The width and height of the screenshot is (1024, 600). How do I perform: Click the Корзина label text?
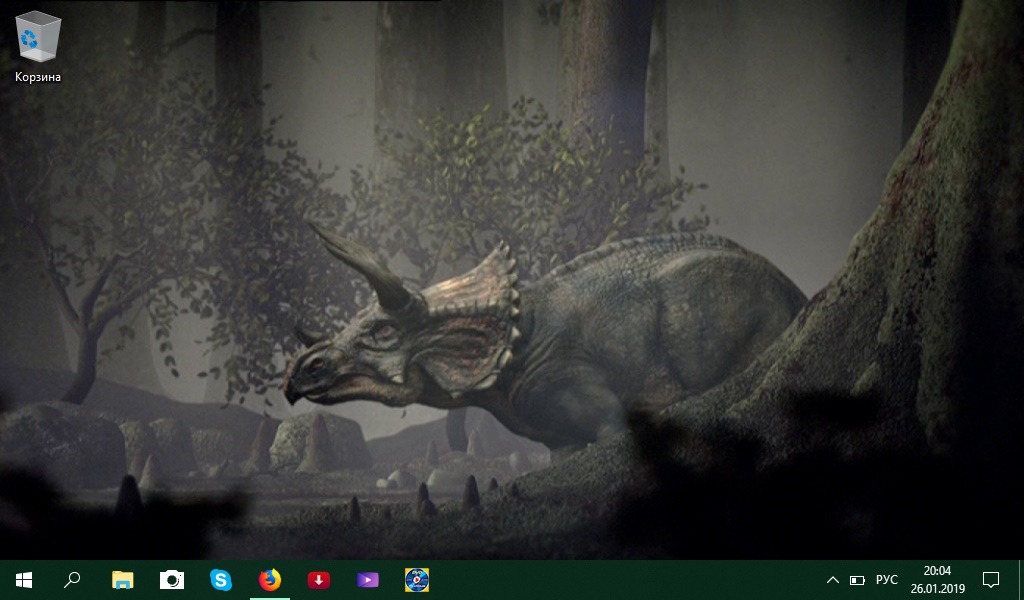pos(38,77)
